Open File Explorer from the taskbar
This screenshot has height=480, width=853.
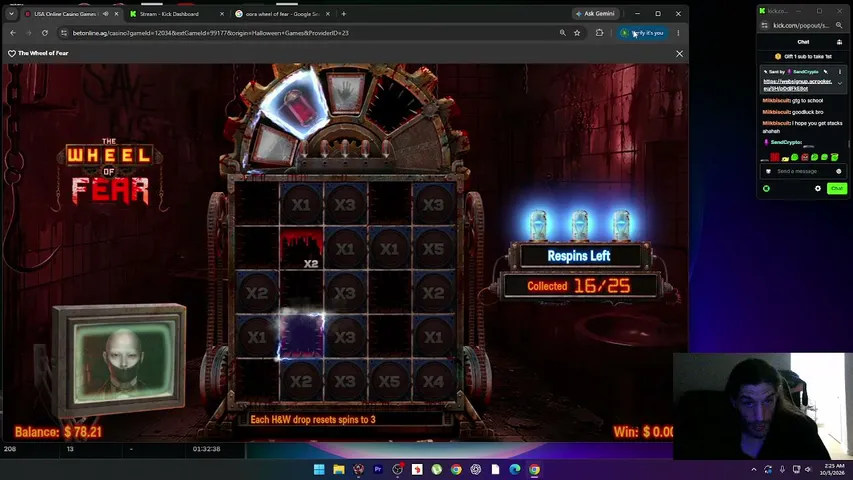click(339, 469)
